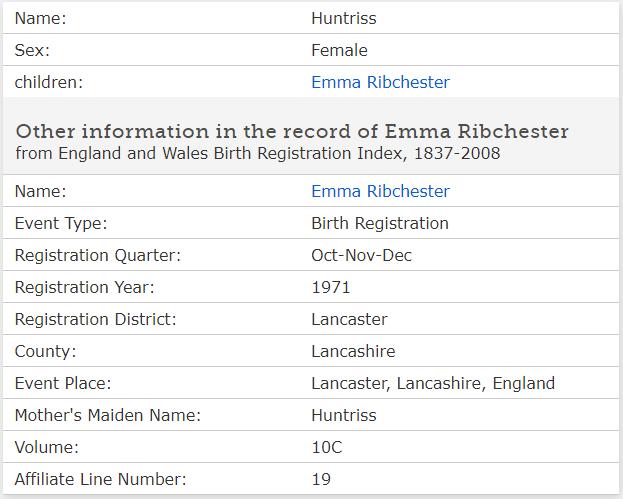This screenshot has width=623, height=499.
Task: Open Emma Ribchester link in children row
Action: pos(380,82)
